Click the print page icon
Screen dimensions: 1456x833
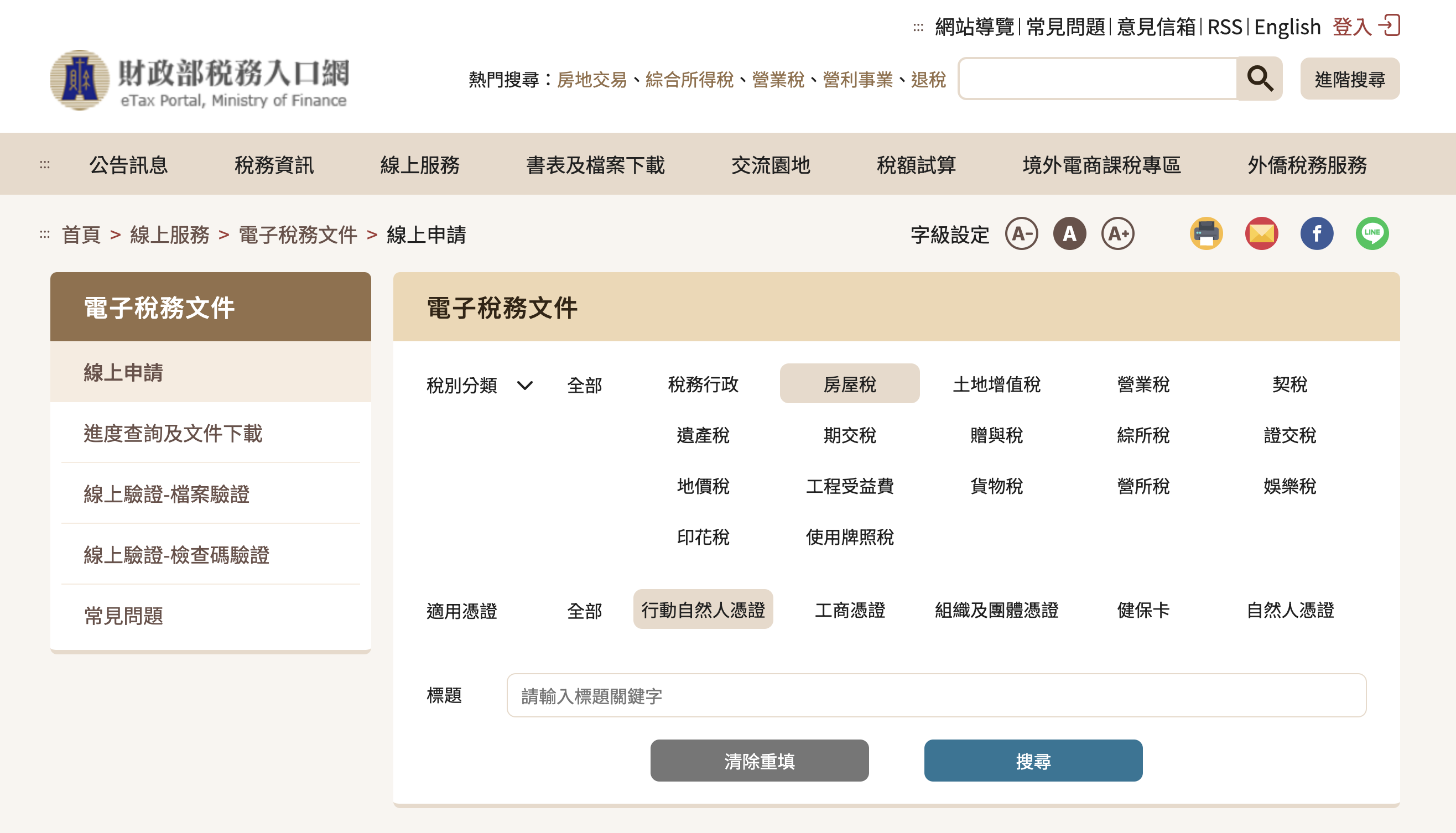click(1206, 233)
